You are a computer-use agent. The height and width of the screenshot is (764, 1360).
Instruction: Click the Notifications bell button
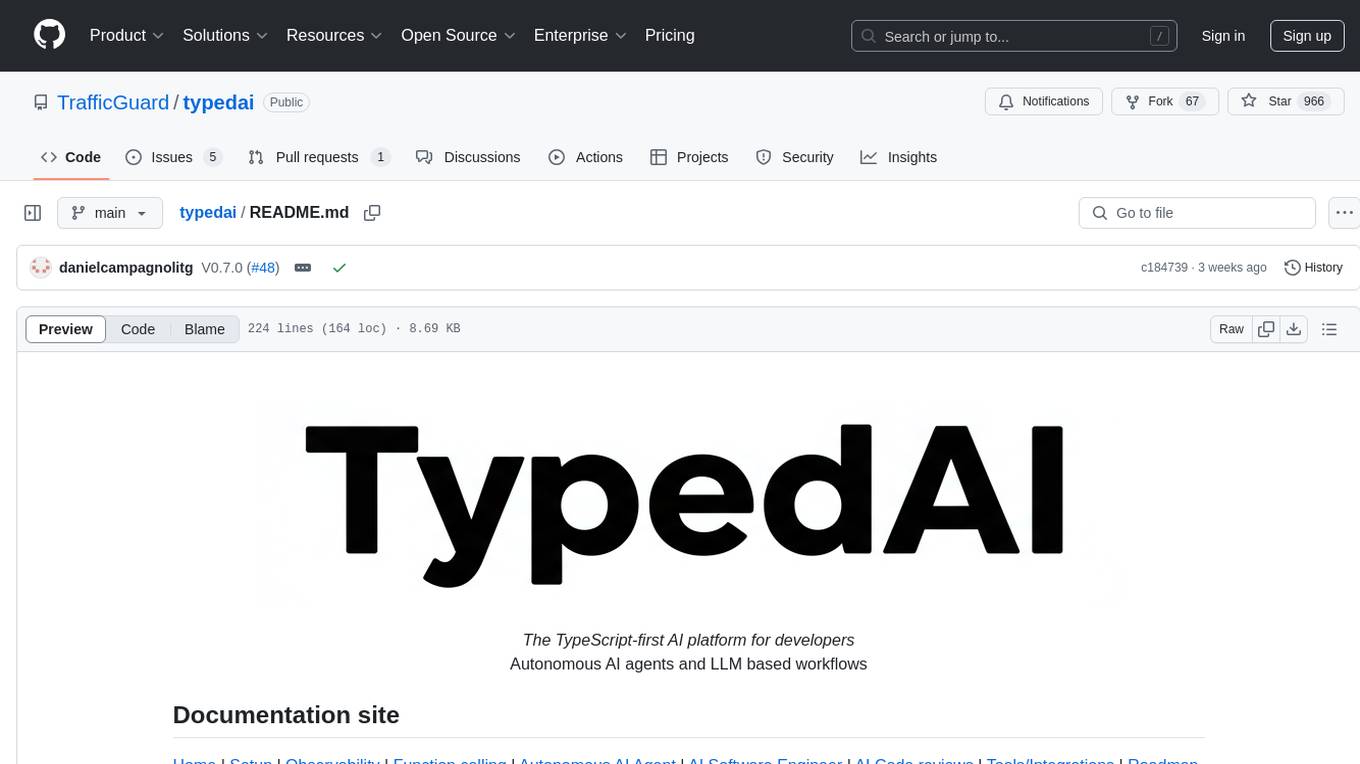[1044, 101]
